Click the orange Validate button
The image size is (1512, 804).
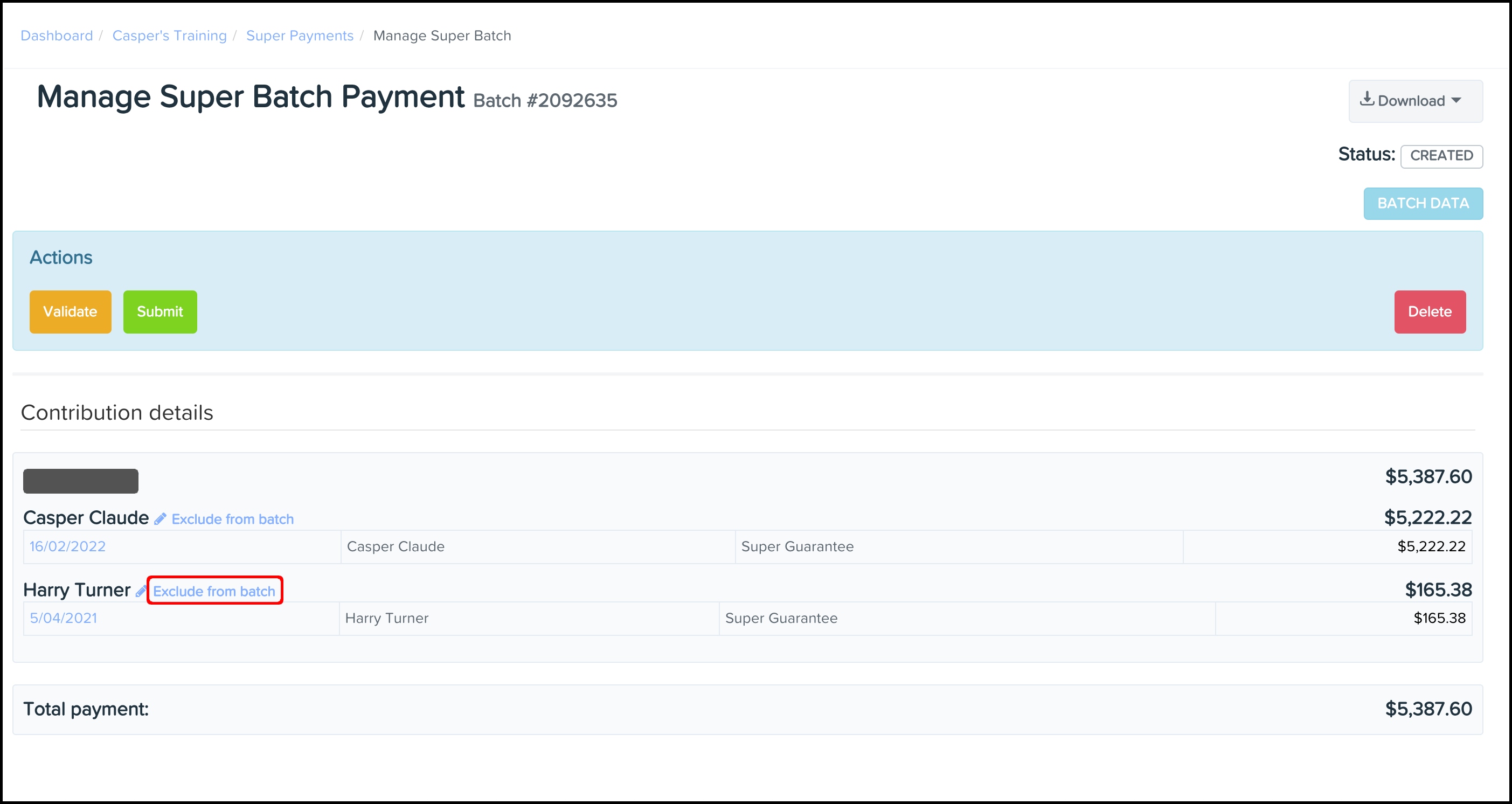point(70,311)
